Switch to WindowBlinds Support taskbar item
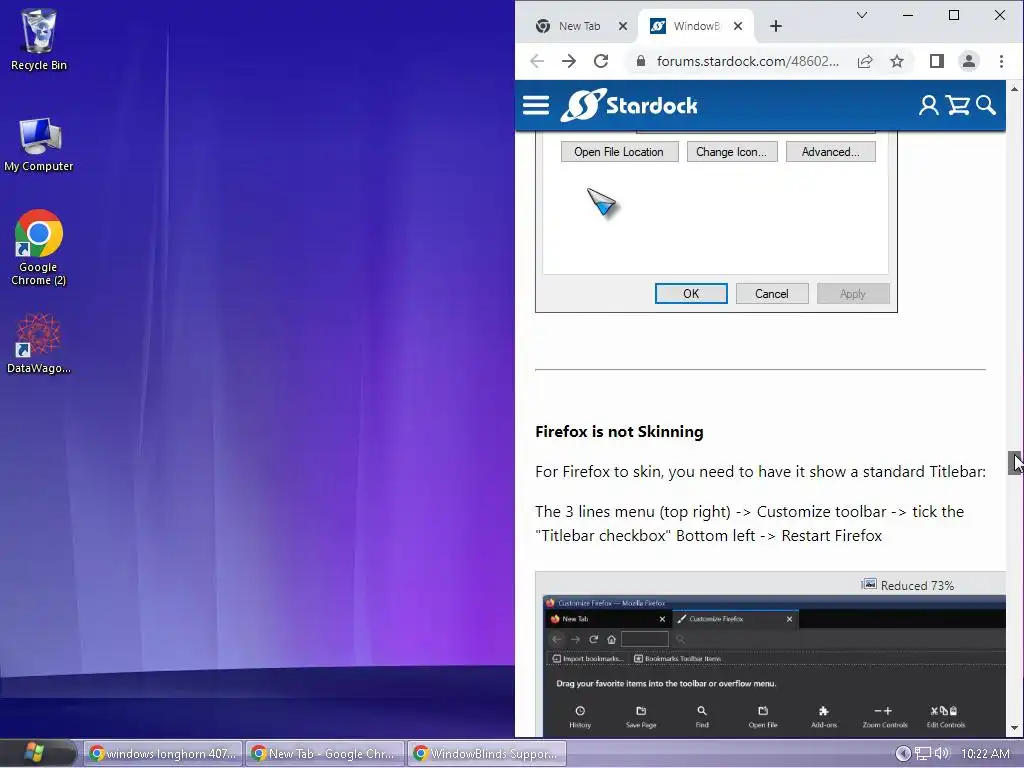 487,754
